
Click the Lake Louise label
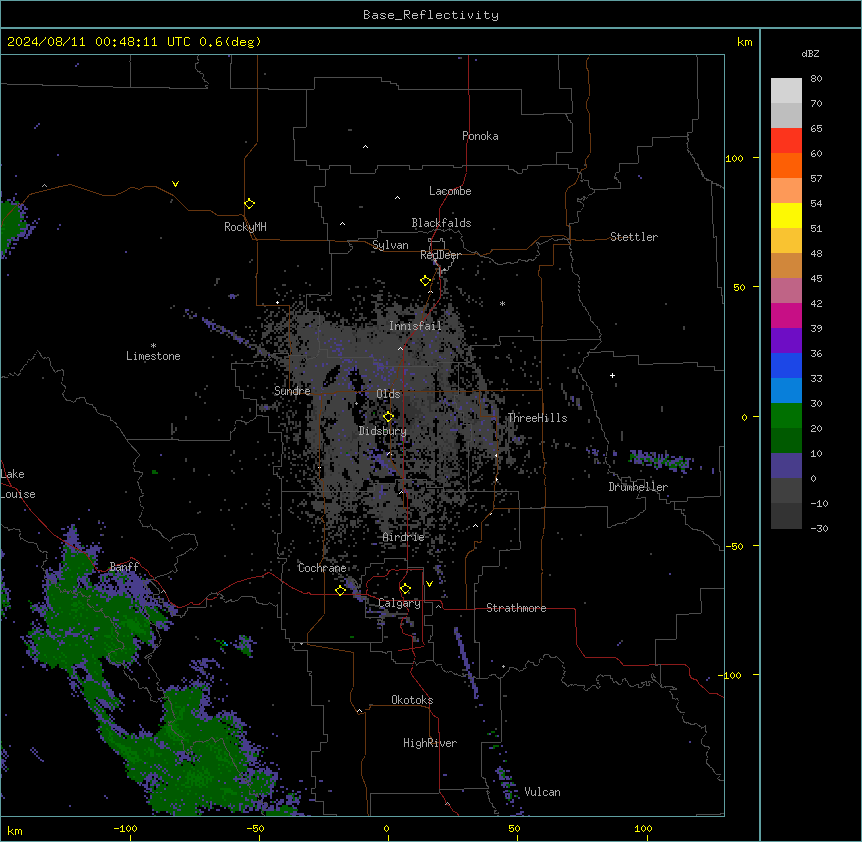click(18, 484)
